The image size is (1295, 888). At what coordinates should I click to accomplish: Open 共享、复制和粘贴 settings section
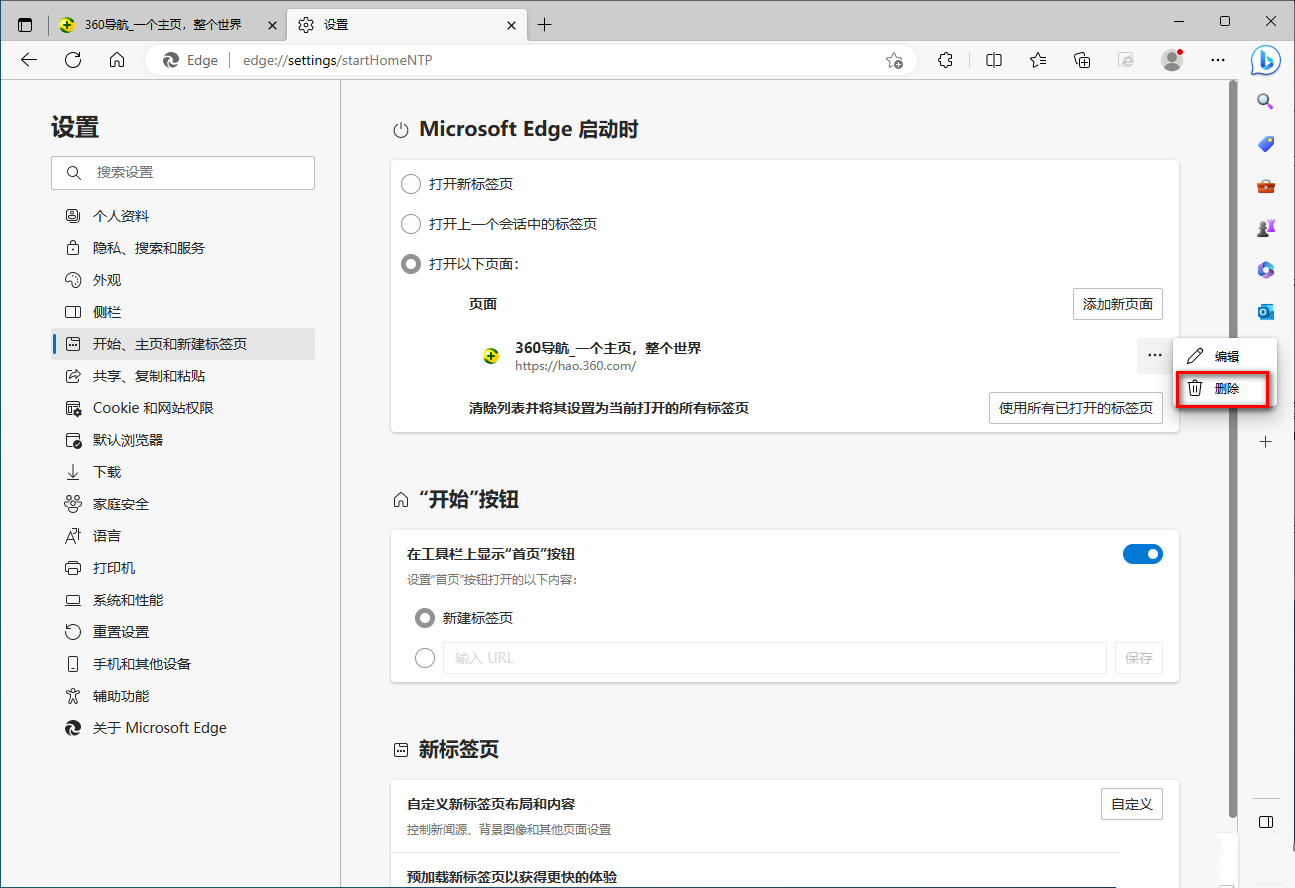[183, 376]
